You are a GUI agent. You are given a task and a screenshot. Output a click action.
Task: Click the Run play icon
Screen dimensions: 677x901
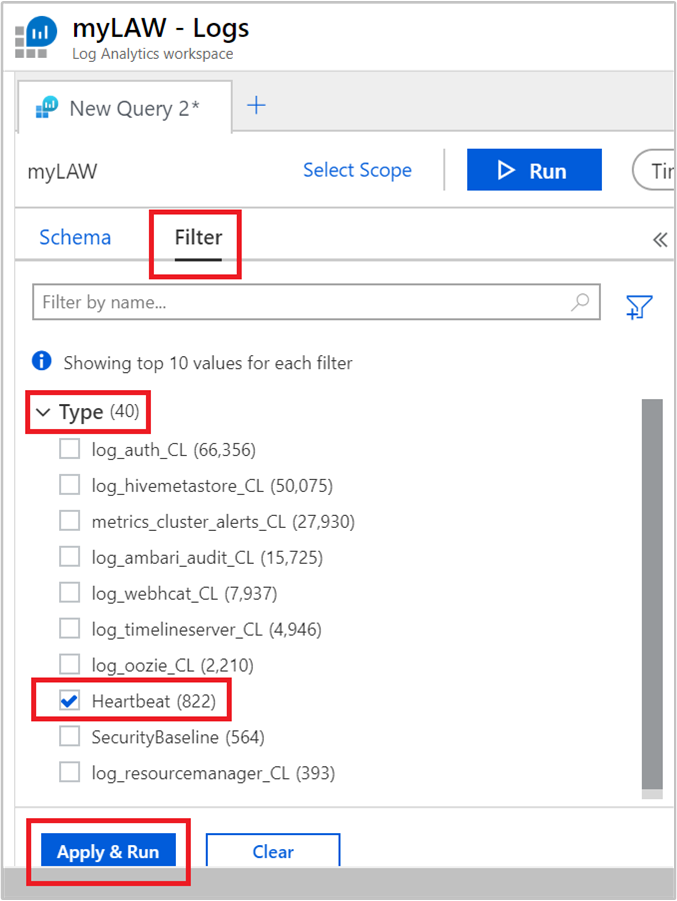click(506, 169)
